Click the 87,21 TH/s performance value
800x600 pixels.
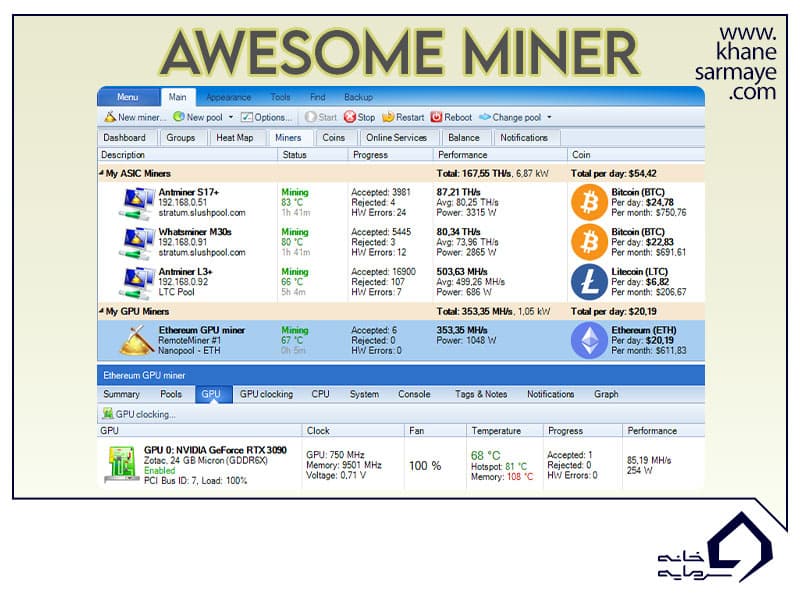click(x=458, y=192)
